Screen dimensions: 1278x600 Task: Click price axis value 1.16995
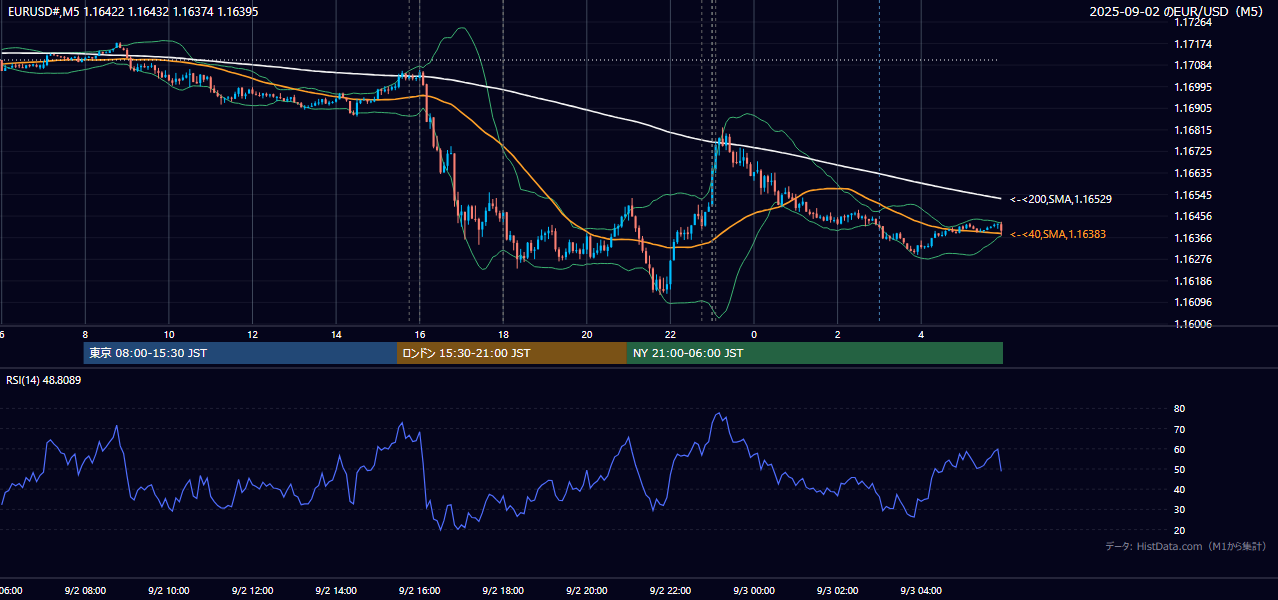pos(1194,87)
